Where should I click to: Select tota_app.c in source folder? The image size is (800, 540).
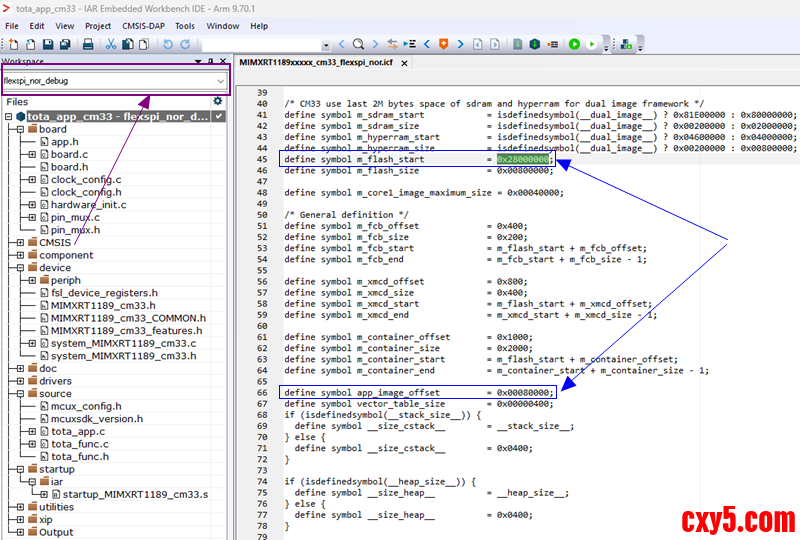[78, 431]
